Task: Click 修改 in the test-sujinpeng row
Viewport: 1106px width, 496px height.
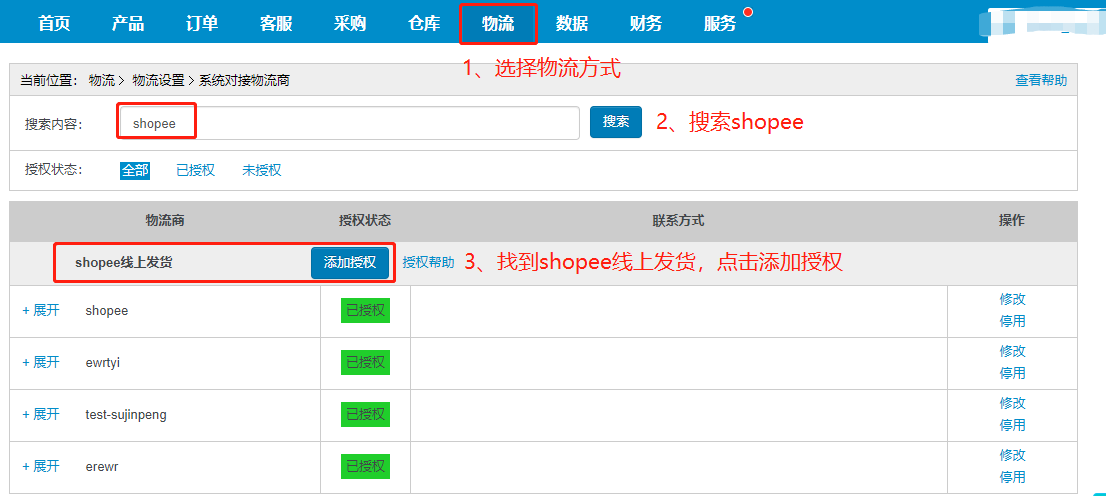Action: [x=1012, y=403]
